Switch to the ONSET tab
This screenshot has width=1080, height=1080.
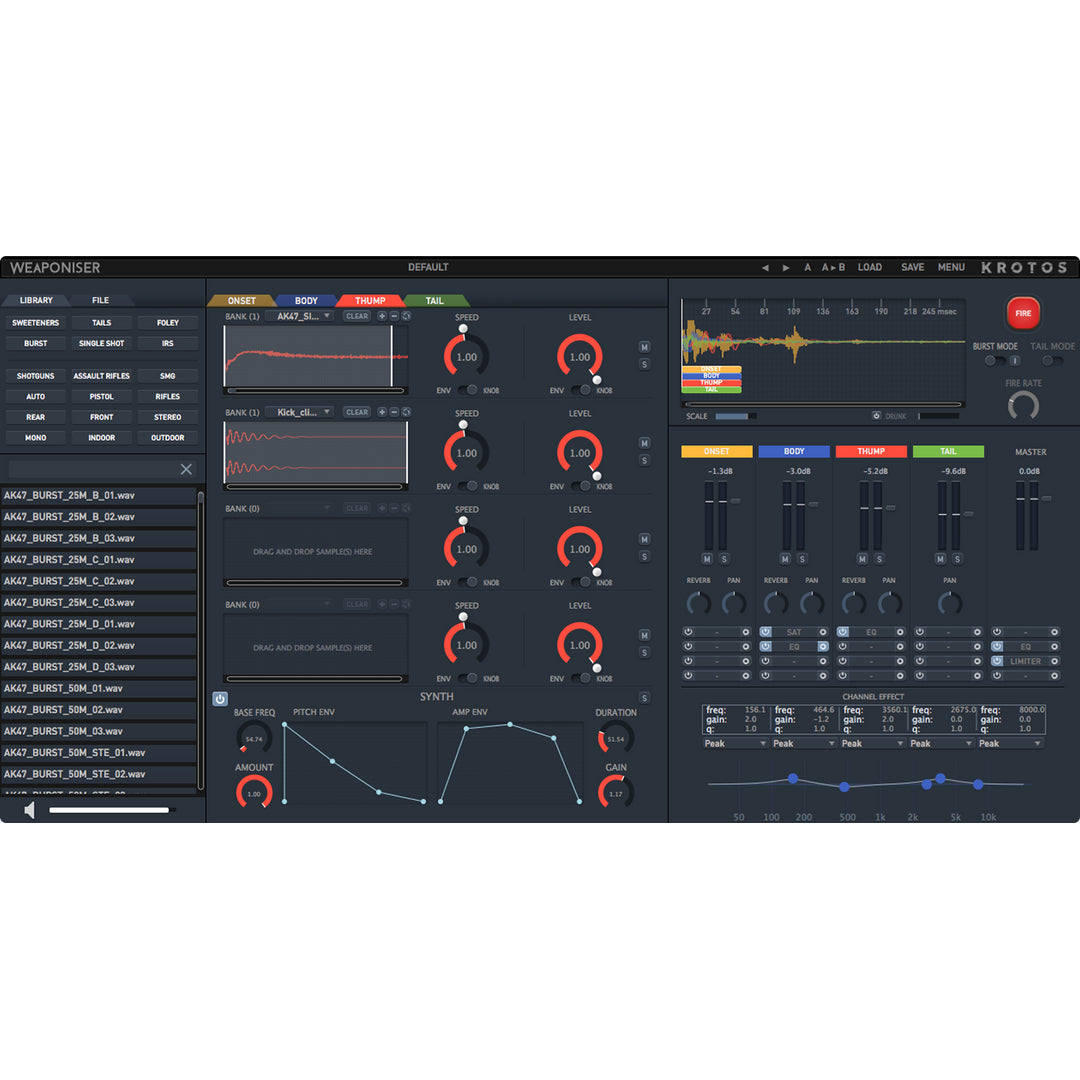[x=241, y=301]
